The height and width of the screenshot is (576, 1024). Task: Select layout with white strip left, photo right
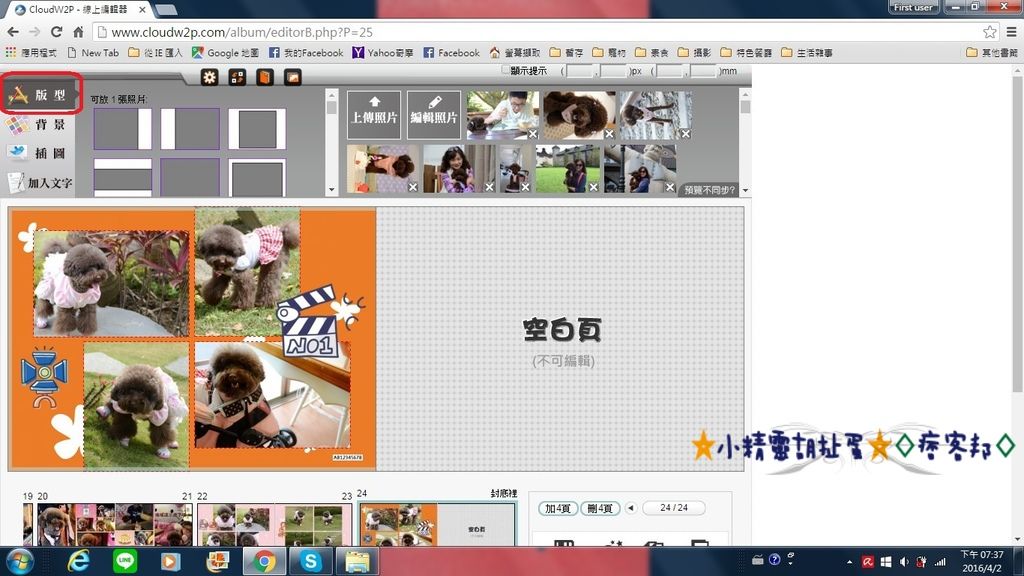(190, 129)
